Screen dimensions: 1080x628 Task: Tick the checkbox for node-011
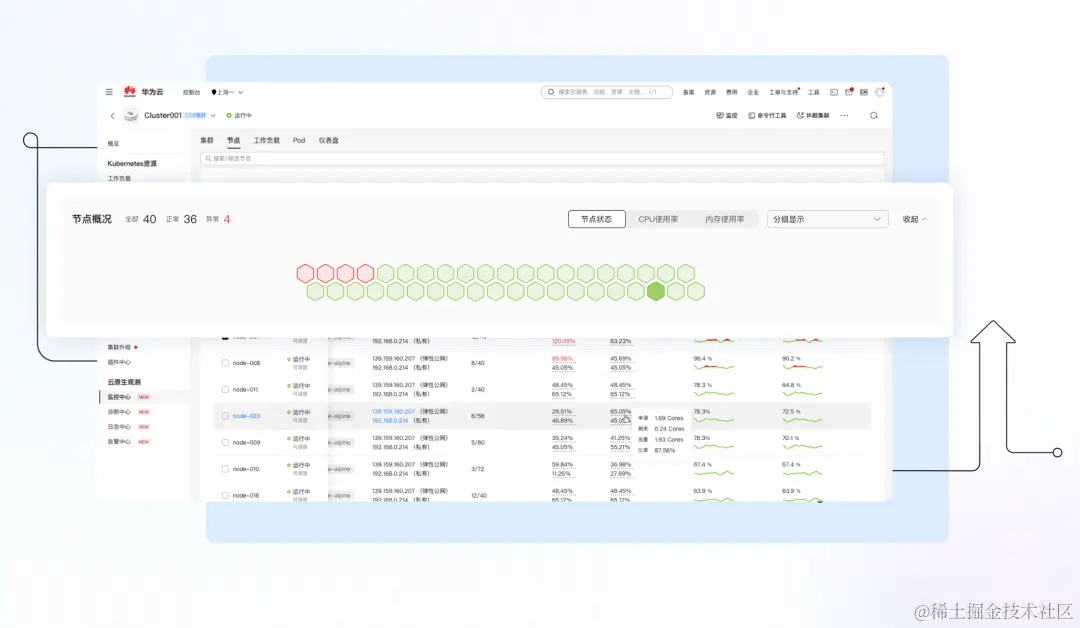(225, 390)
